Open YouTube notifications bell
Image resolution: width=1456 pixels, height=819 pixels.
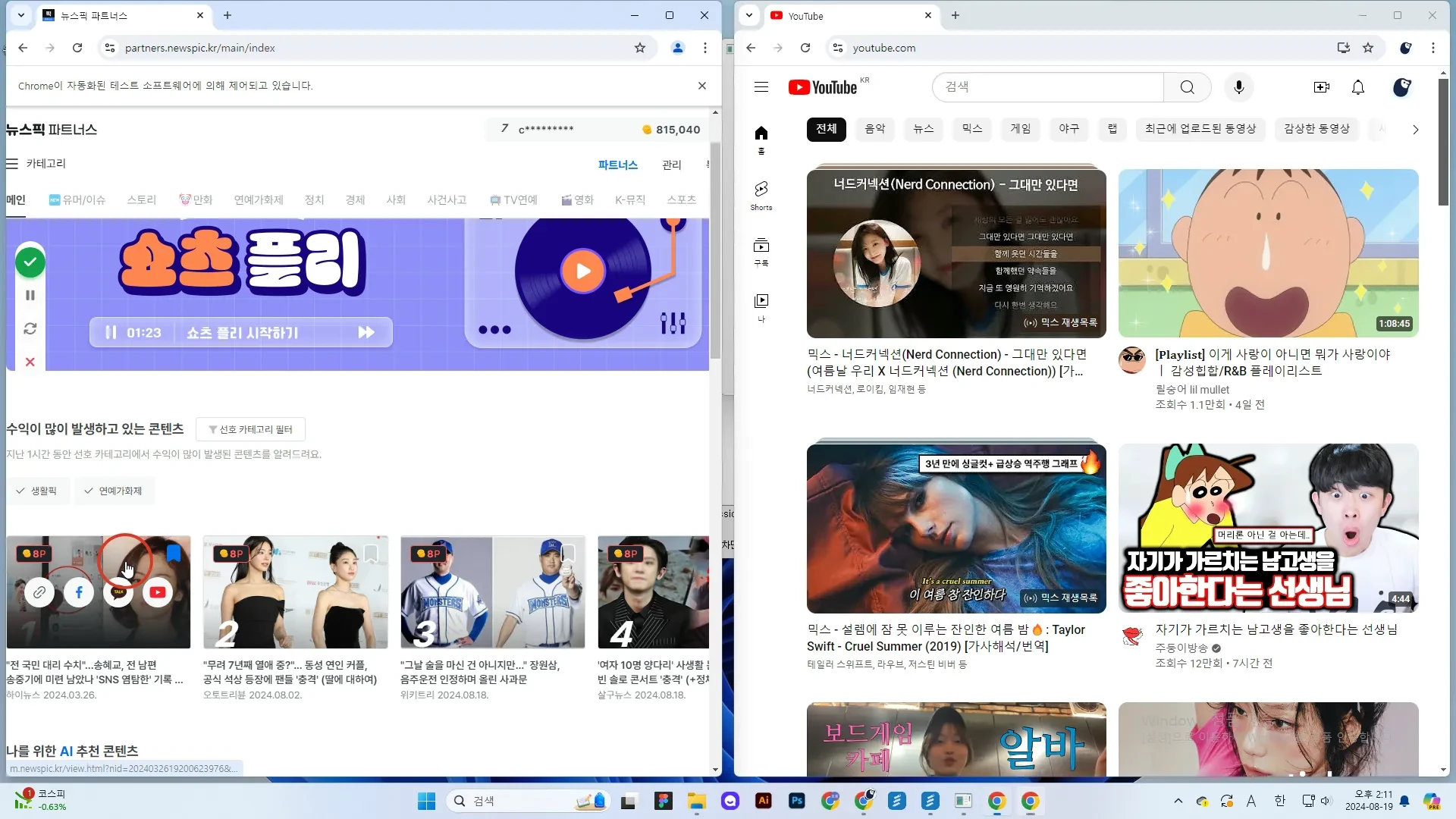click(1358, 87)
